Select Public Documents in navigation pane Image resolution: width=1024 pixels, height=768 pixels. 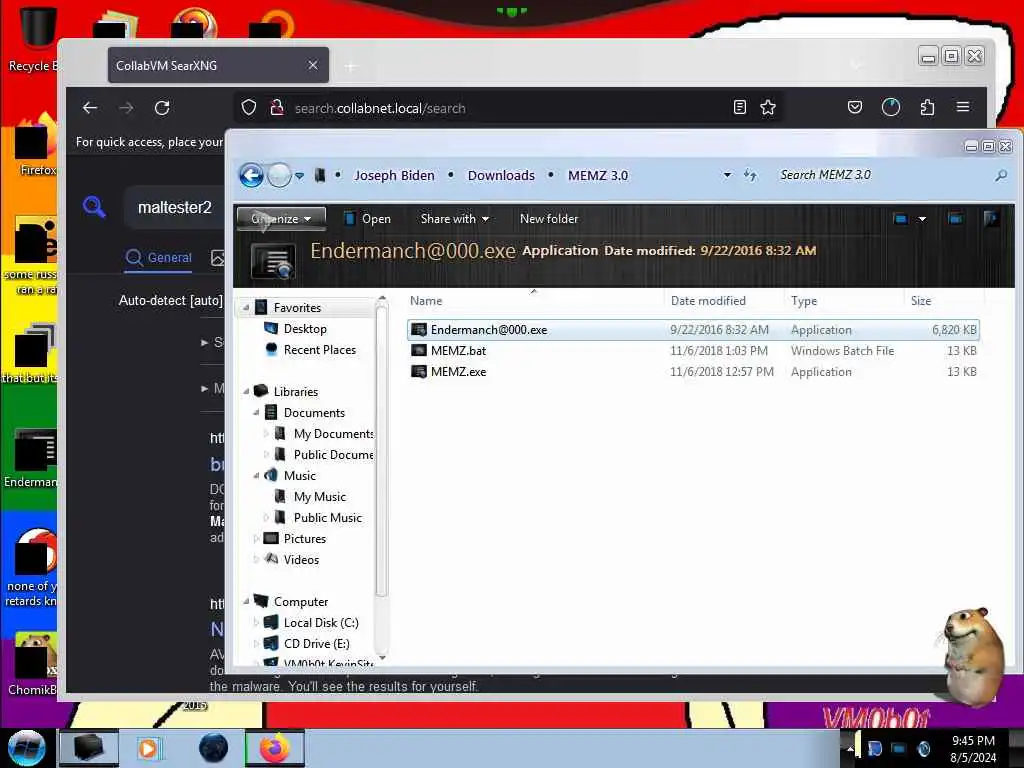point(333,455)
